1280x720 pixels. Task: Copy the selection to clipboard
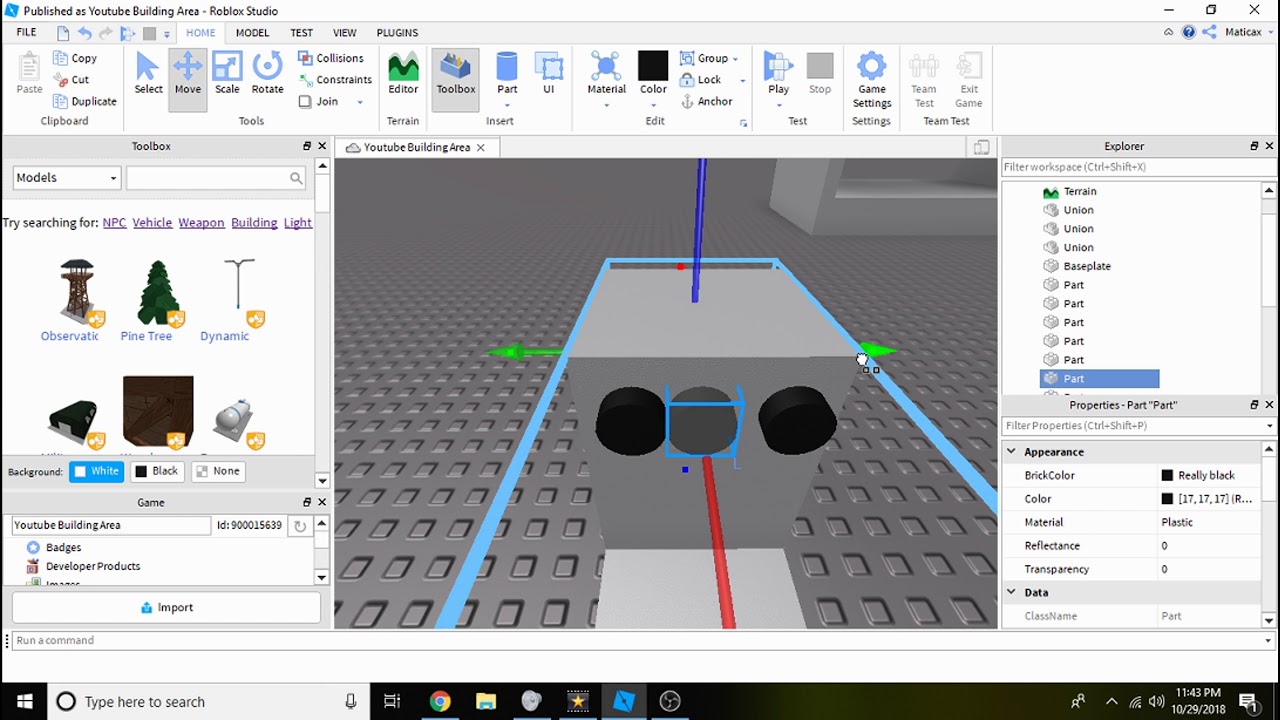pyautogui.click(x=75, y=59)
